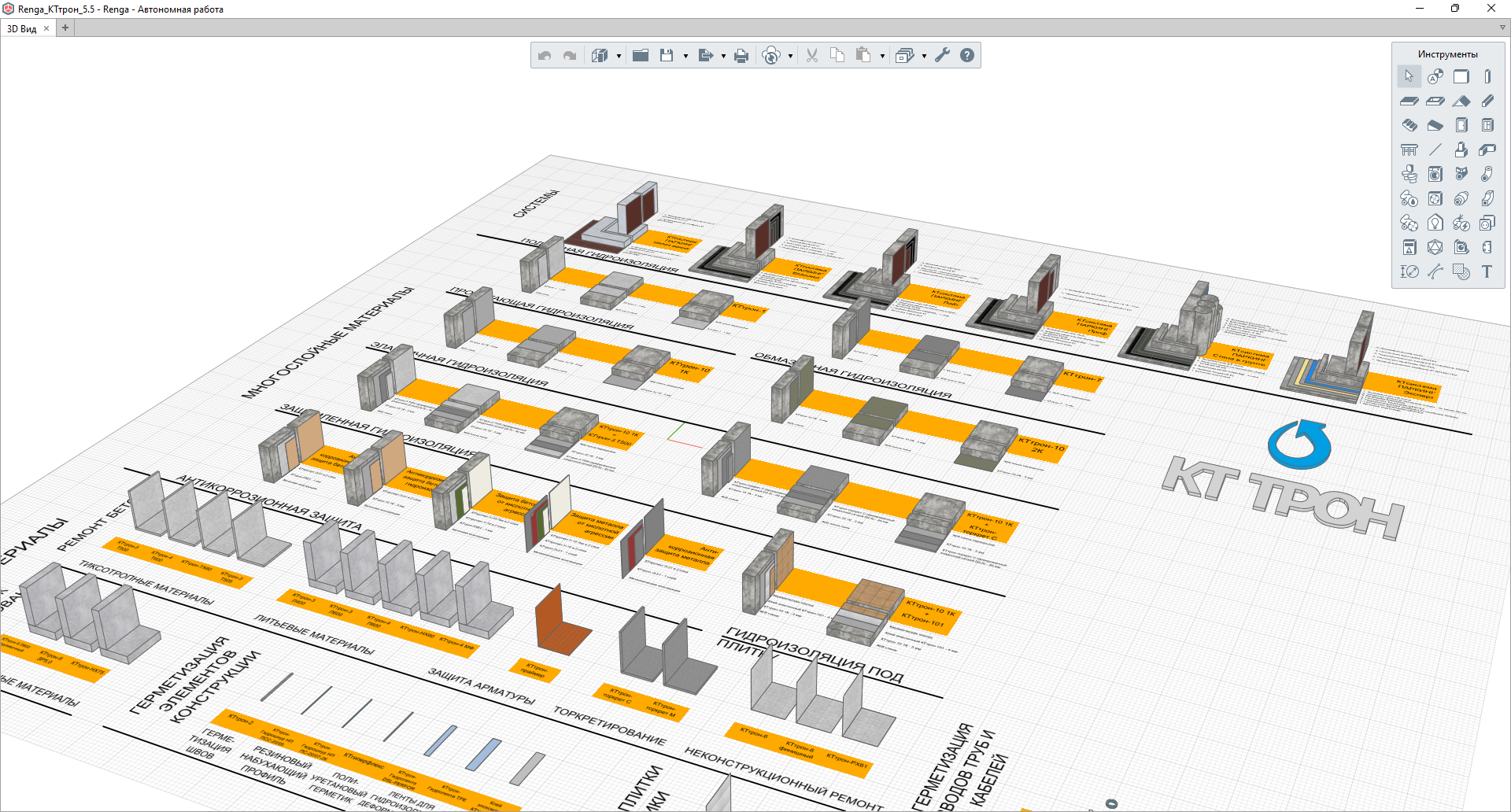1511x812 pixels.
Task: Switch to the 3D Вид tab
Action: 22,29
